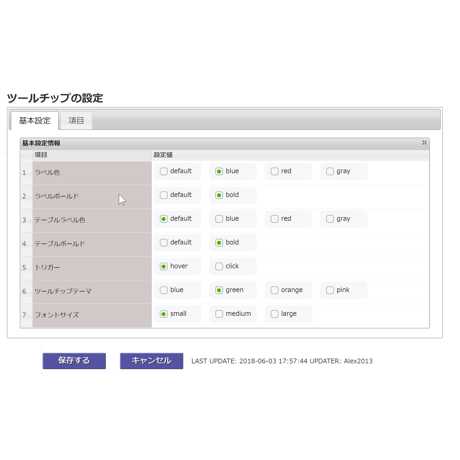Image resolution: width=460 pixels, height=460 pixels.
Task: Click the 設定値 column header
Action: pyautogui.click(x=290, y=155)
